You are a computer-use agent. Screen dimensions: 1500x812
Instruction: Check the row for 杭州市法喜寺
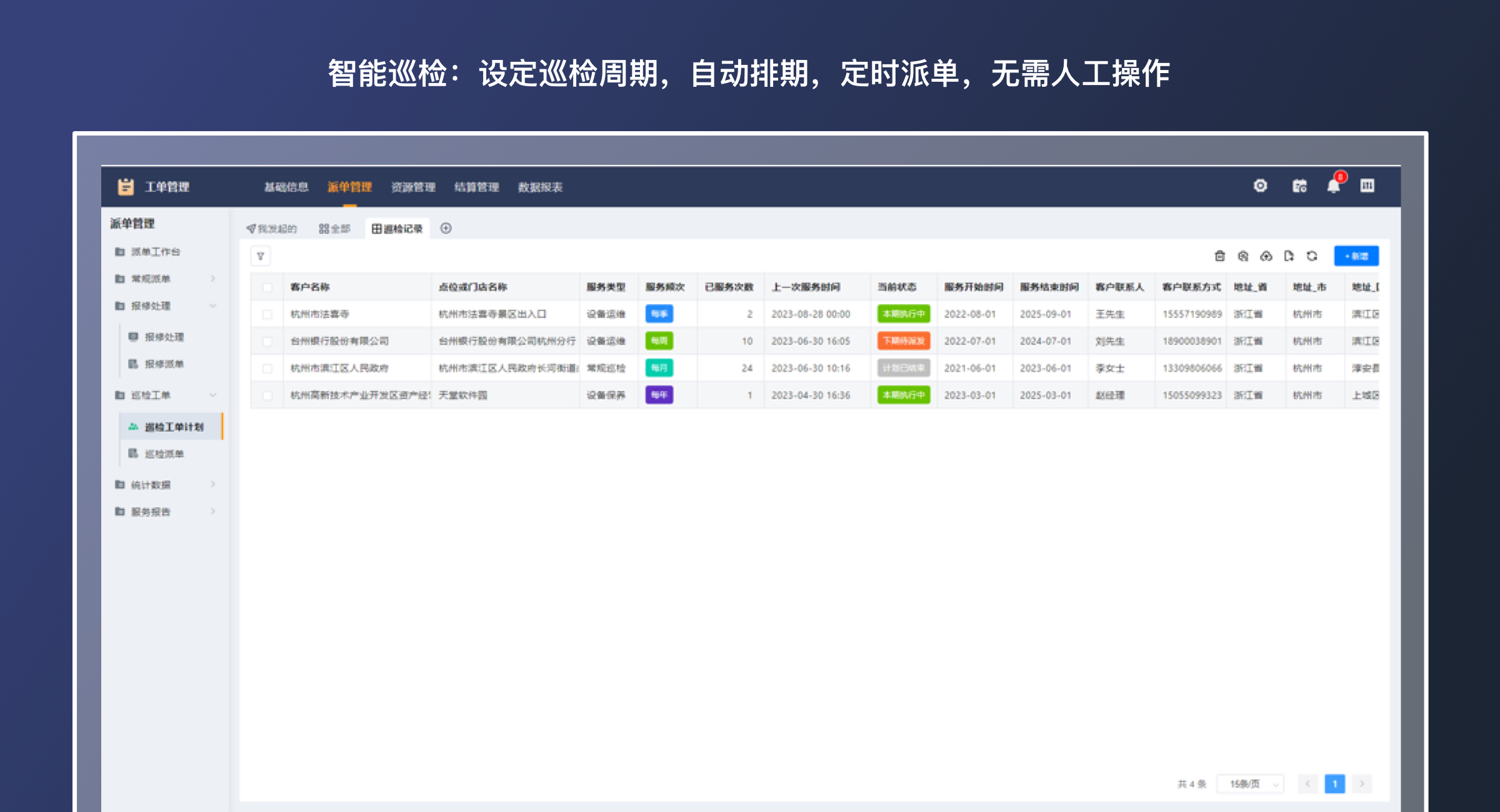267,314
